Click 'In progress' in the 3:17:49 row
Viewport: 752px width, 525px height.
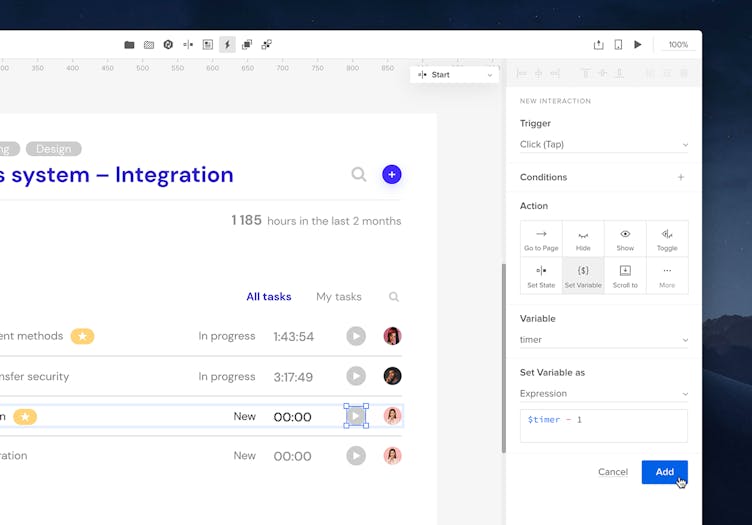pyautogui.click(x=227, y=376)
